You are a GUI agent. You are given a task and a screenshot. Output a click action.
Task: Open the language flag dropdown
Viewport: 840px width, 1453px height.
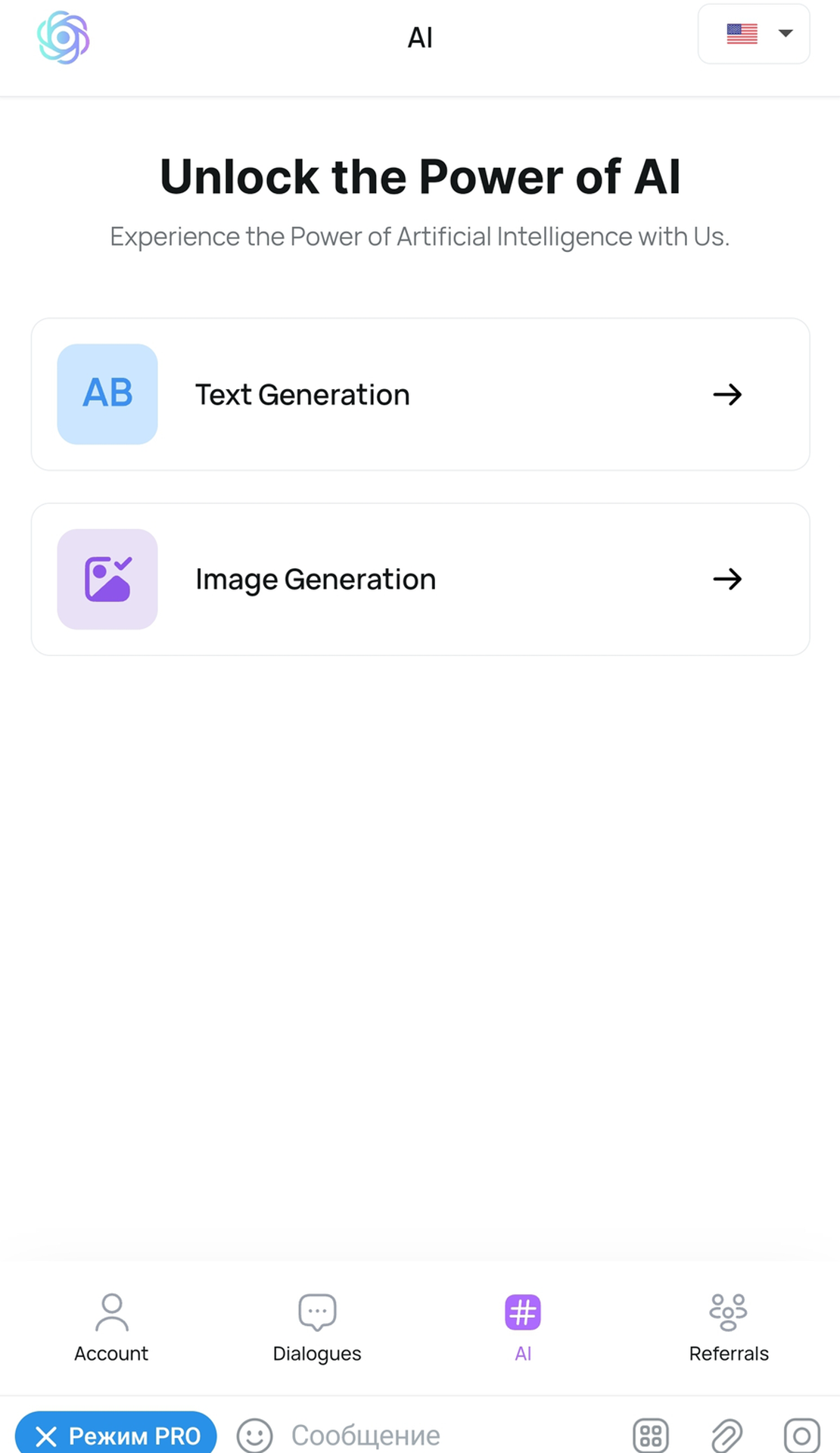click(x=754, y=34)
